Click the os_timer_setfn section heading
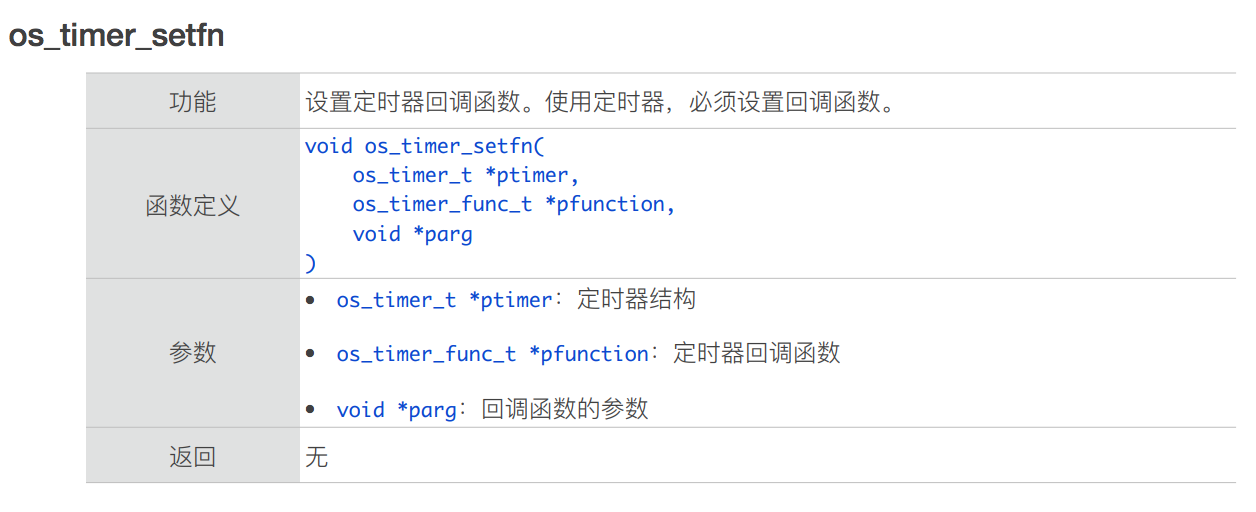The height and width of the screenshot is (512, 1256). (116, 36)
